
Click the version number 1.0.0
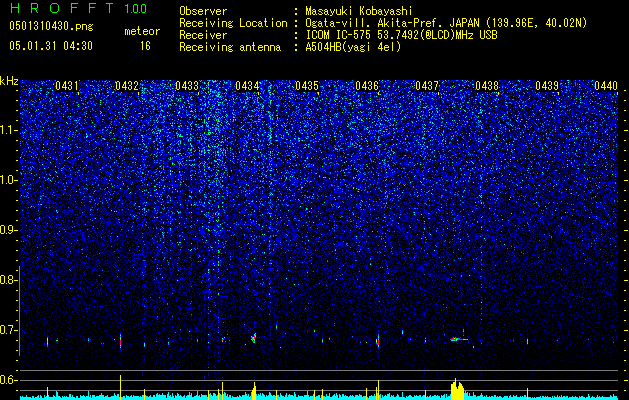pyautogui.click(x=136, y=8)
